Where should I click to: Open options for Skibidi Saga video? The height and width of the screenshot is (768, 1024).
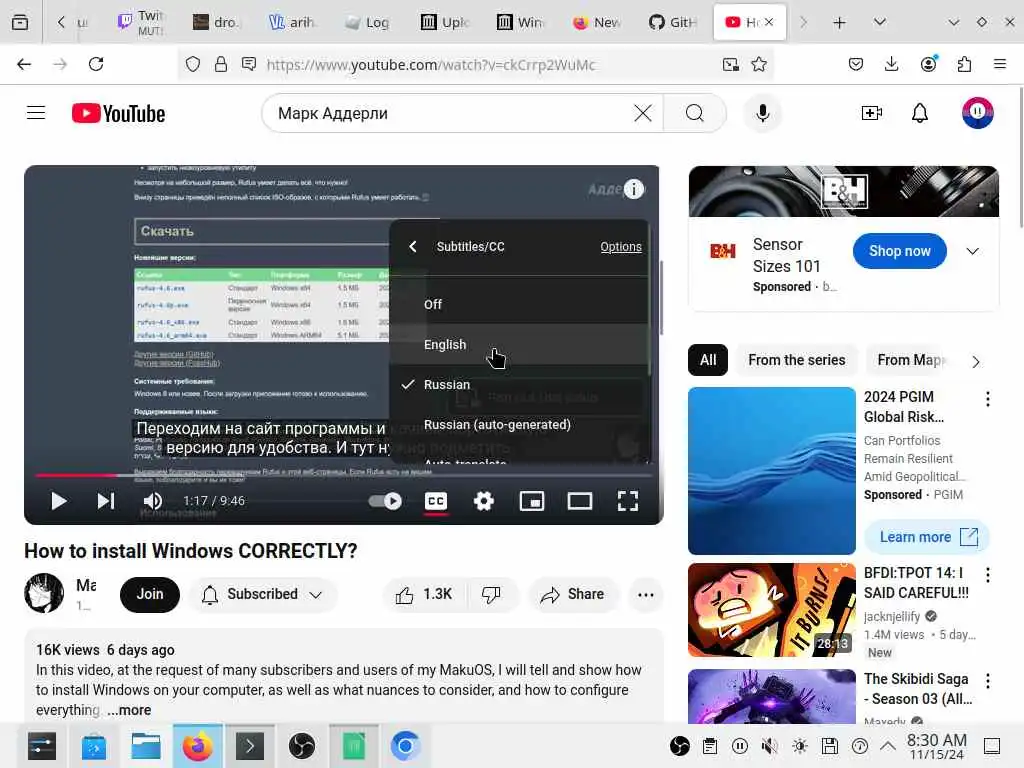click(x=987, y=681)
